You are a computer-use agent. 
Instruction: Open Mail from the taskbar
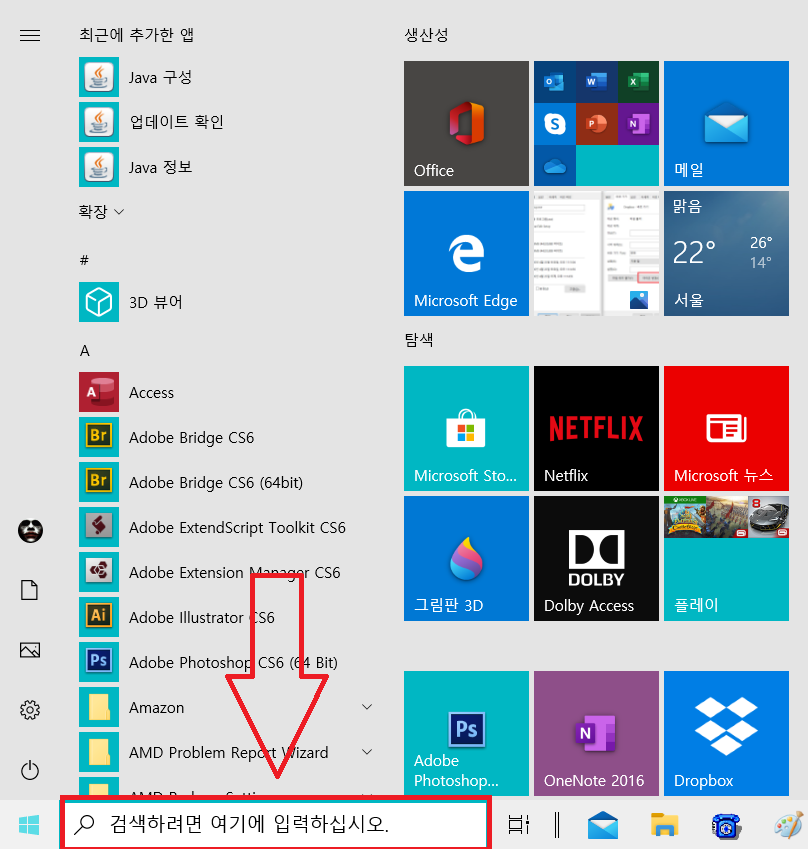(603, 825)
